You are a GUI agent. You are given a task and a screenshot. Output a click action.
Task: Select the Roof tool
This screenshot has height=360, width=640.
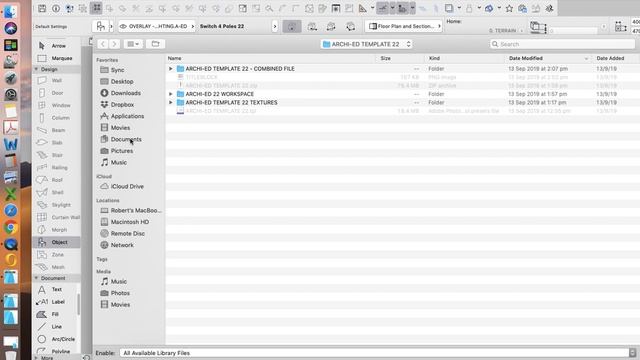click(56, 180)
